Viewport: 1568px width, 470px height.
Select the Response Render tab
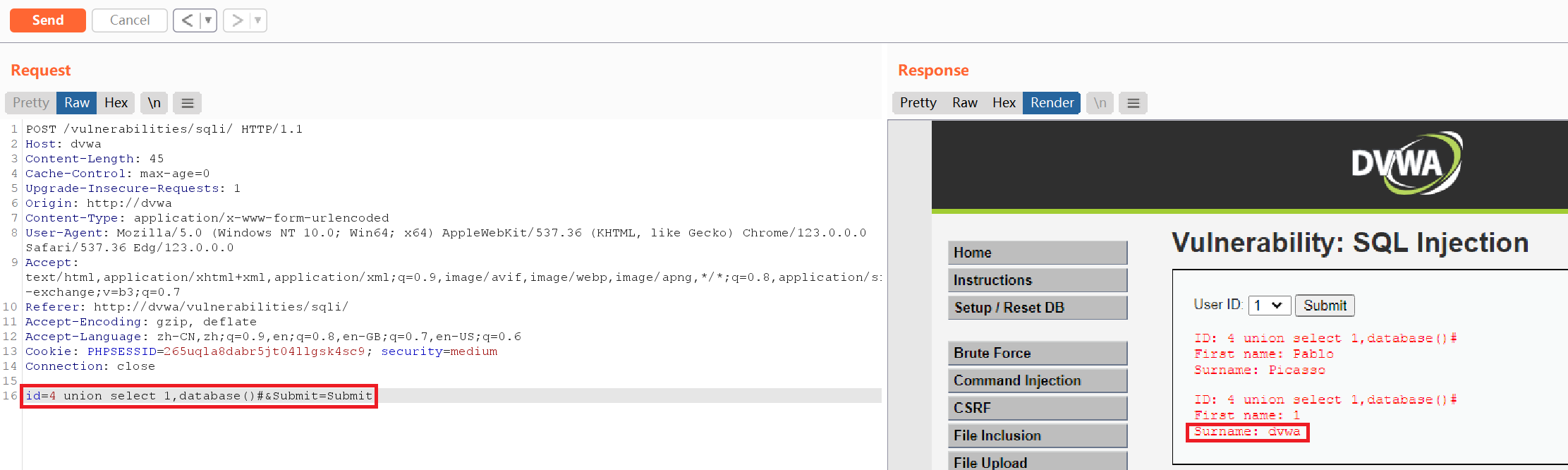click(x=1052, y=103)
